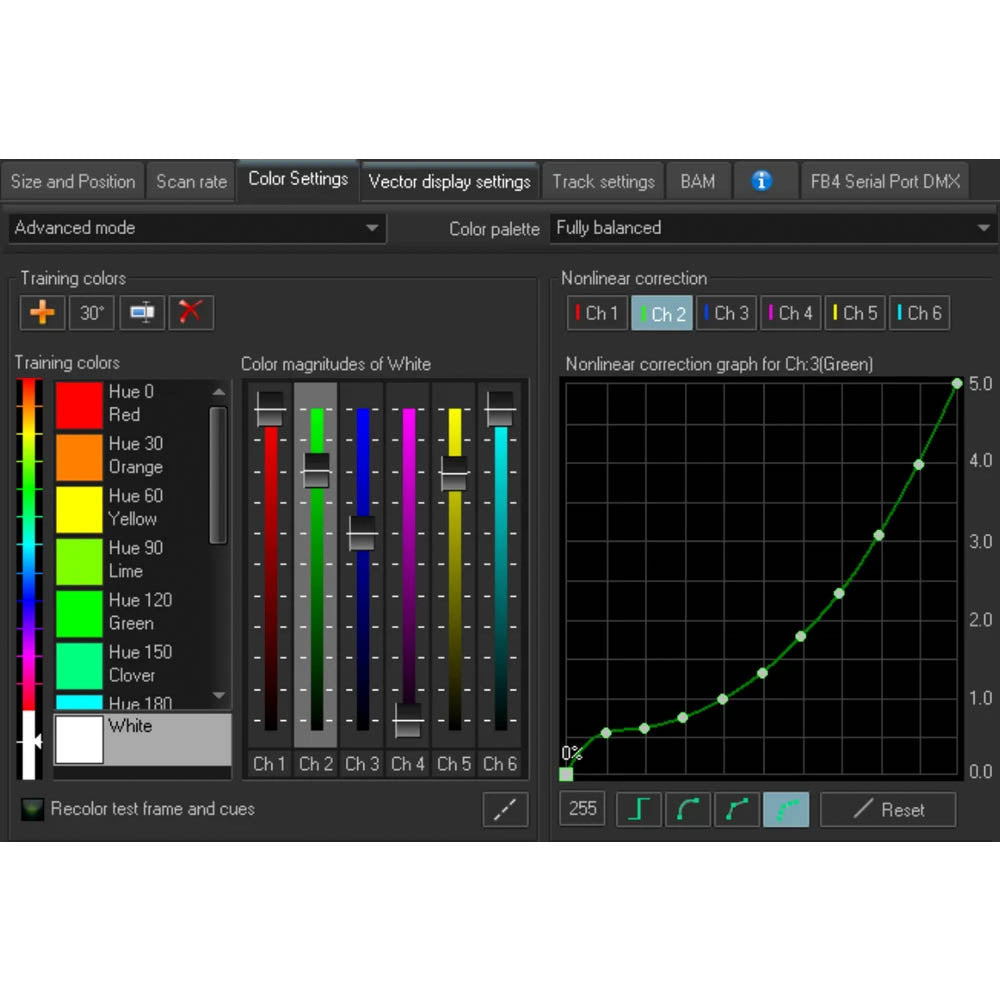Click the Ch 4 magenta slider handle
The height and width of the screenshot is (1000, 1000).
[408, 721]
